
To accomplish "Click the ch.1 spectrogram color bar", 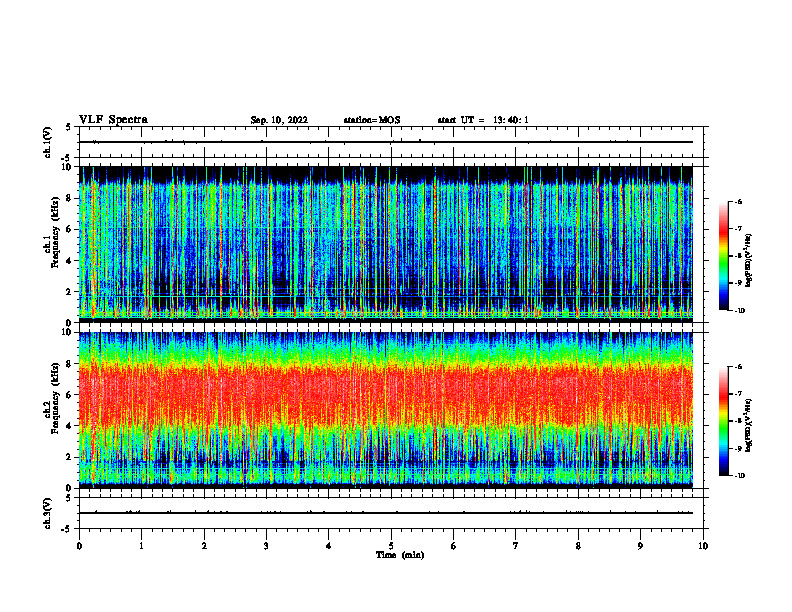I will [x=723, y=256].
